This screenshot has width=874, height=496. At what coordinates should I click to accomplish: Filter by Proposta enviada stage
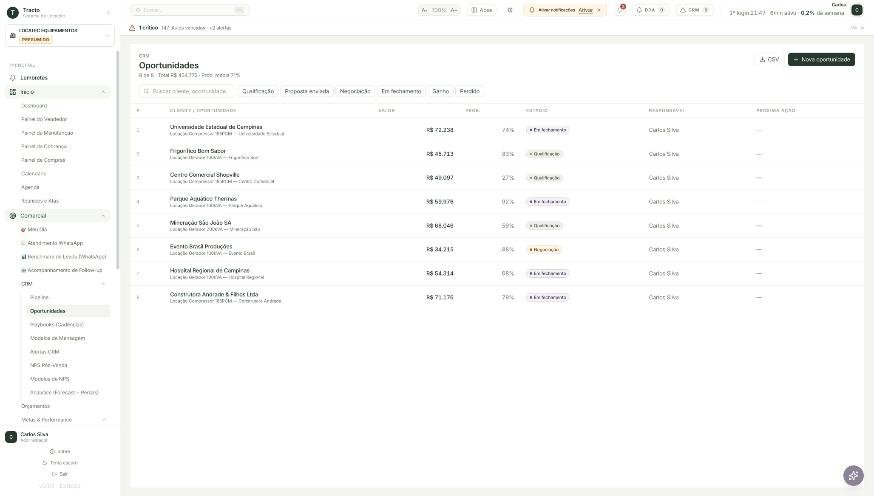click(307, 91)
